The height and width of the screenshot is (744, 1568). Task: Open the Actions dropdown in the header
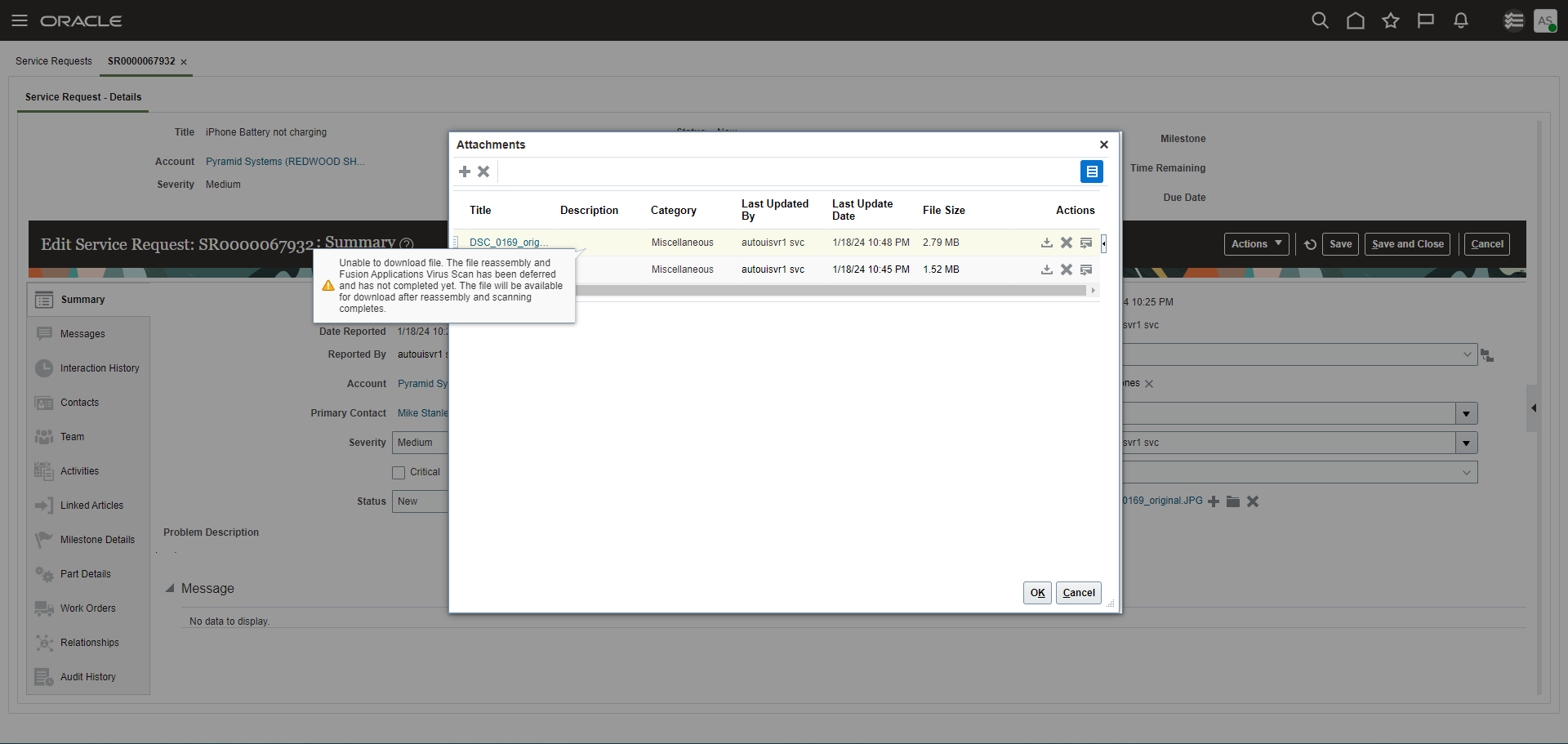tap(1255, 243)
